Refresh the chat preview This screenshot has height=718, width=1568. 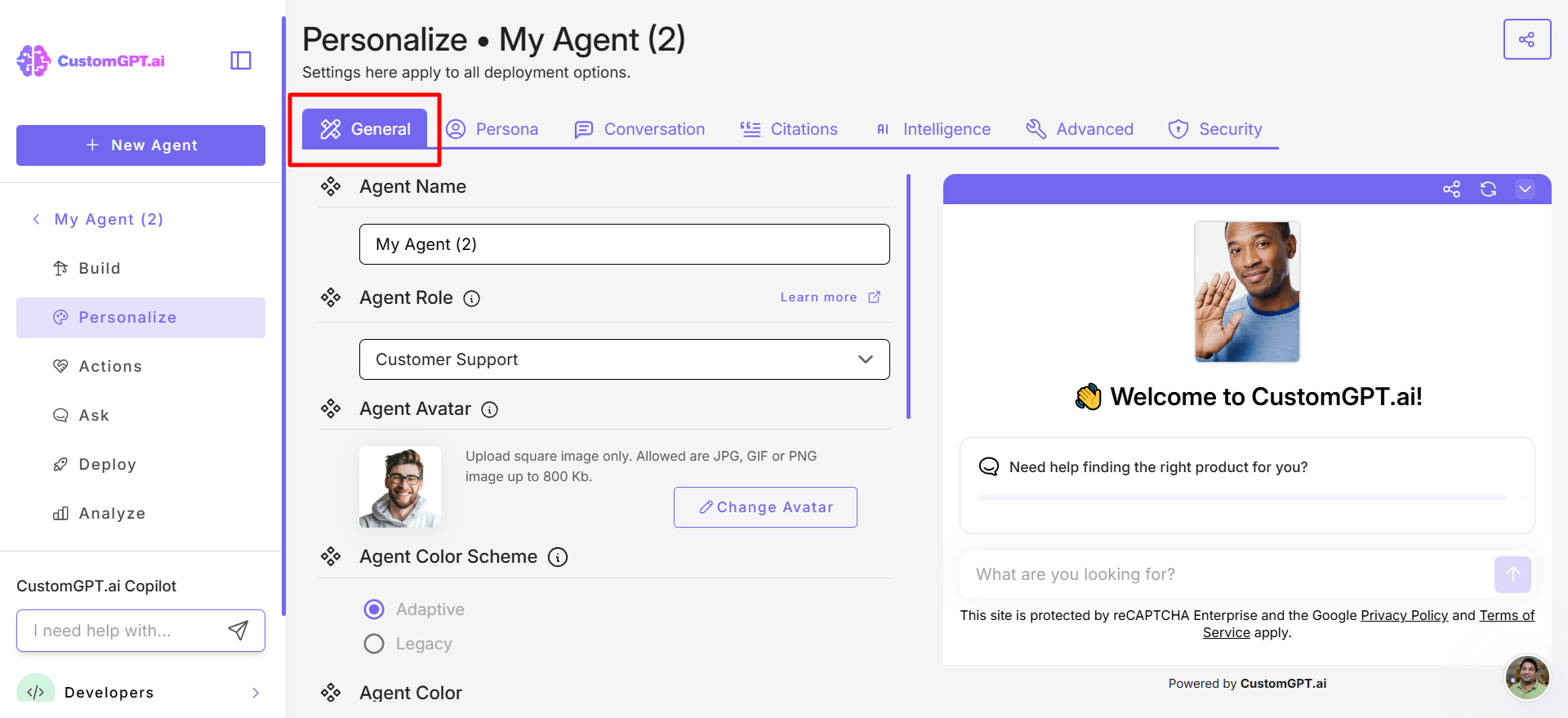tap(1488, 190)
